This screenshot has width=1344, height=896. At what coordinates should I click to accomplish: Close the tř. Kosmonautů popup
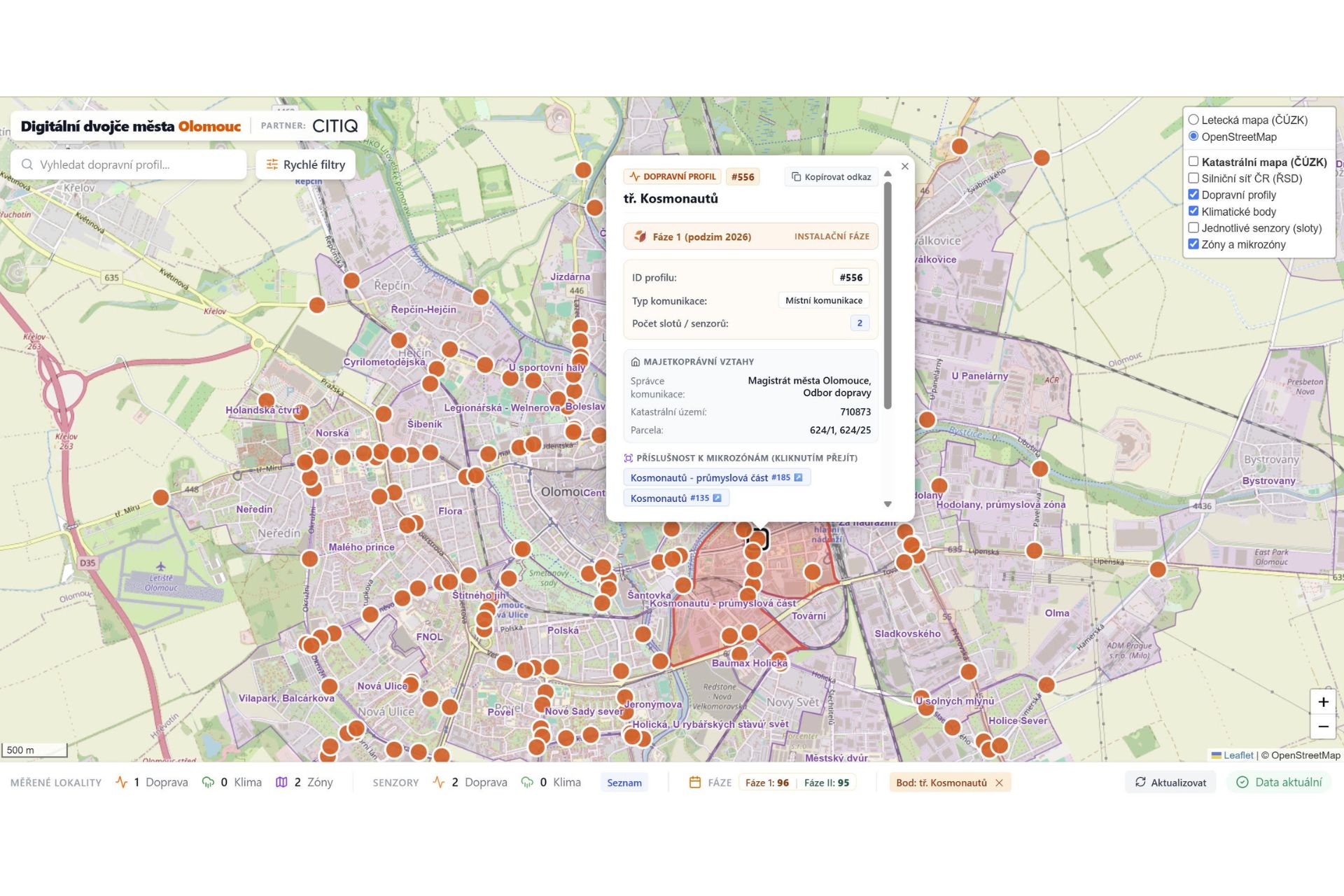[904, 167]
